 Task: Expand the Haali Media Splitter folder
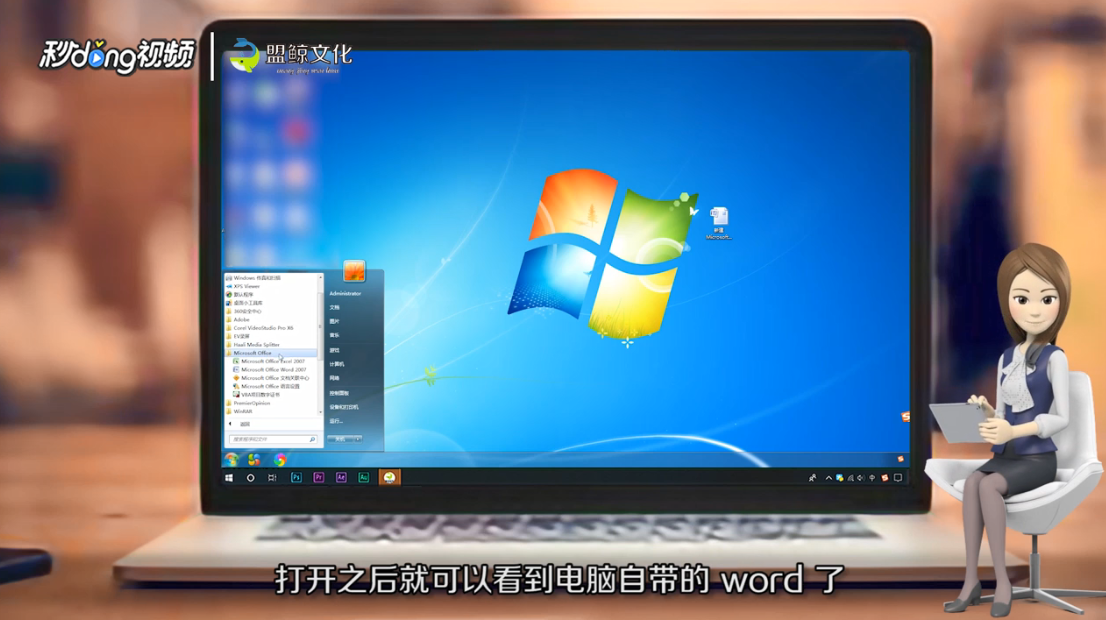253,345
